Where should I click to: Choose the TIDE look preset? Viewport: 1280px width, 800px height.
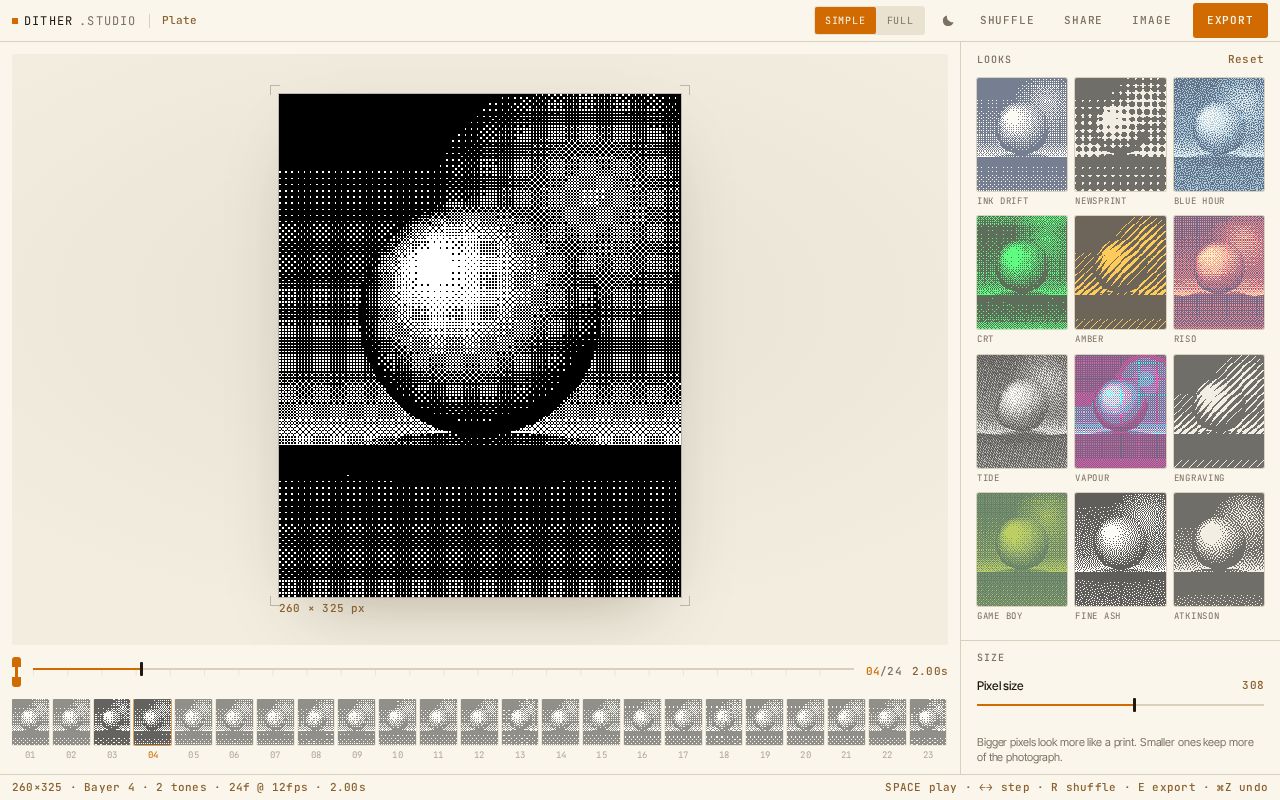pos(1022,411)
